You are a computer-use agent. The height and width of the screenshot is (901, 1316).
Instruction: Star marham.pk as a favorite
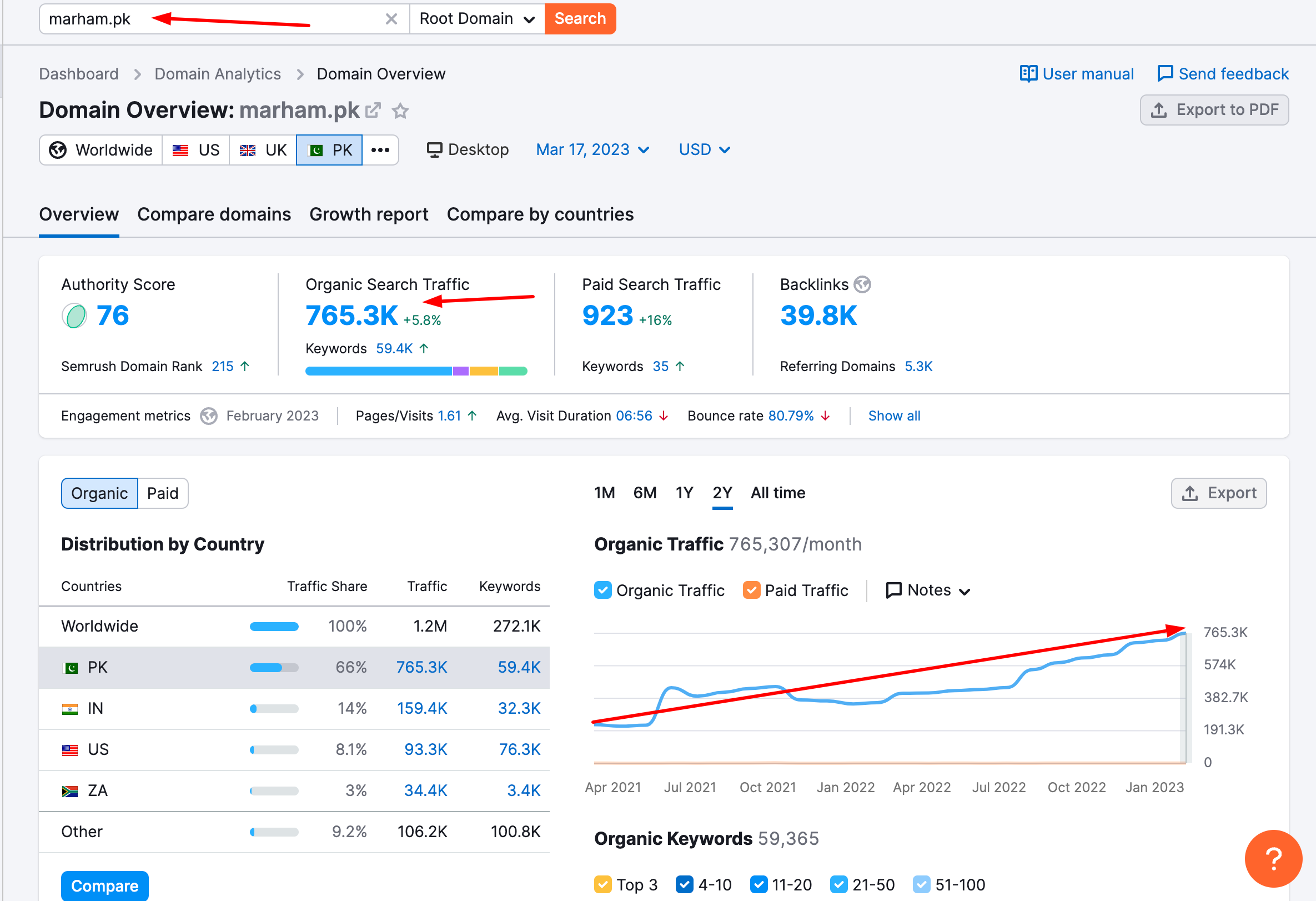[400, 111]
